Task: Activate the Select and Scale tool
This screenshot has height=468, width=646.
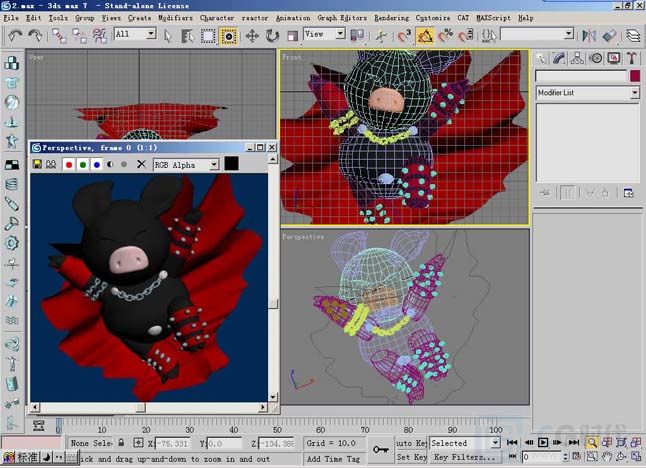Action: (292, 36)
